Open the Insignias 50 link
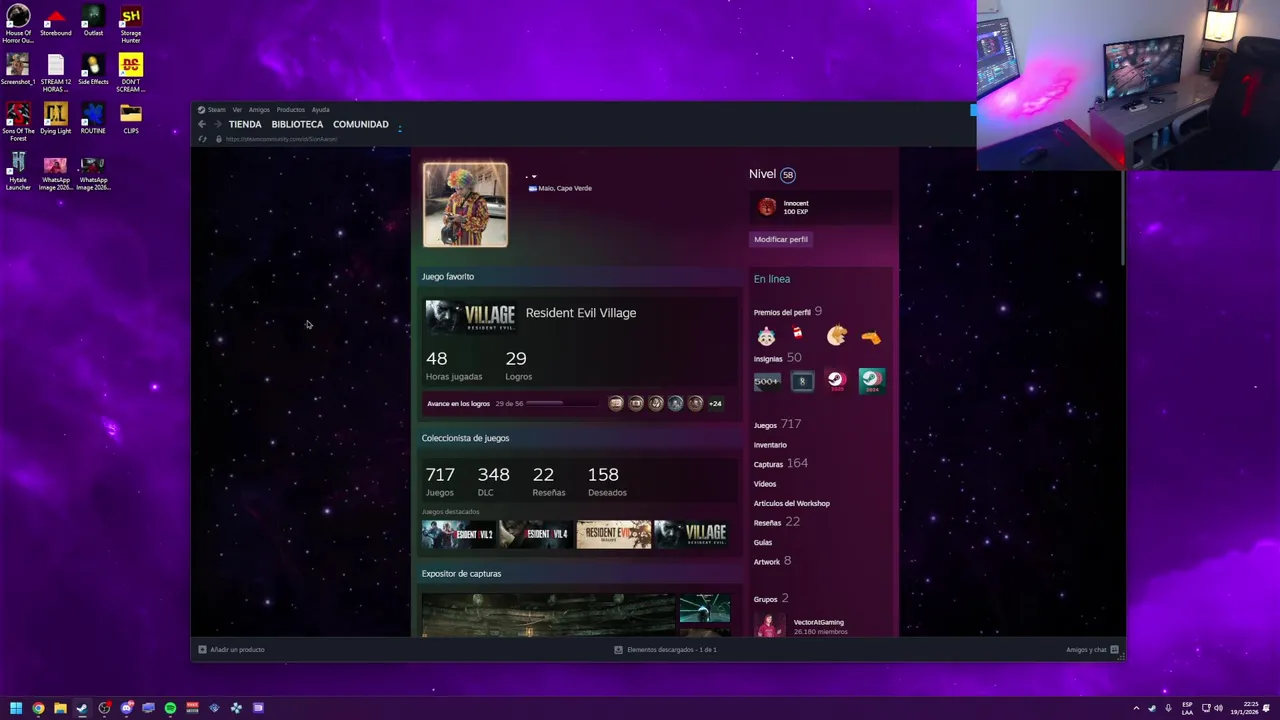Viewport: 1280px width, 720px height. tap(778, 358)
